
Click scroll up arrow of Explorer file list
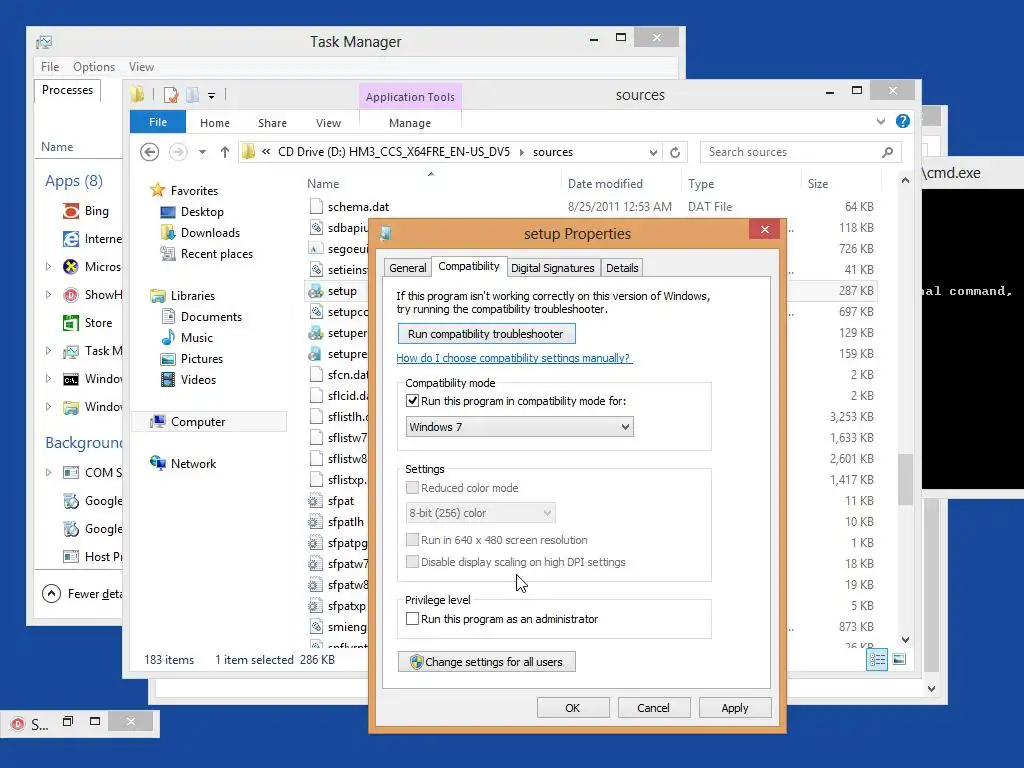(x=905, y=180)
